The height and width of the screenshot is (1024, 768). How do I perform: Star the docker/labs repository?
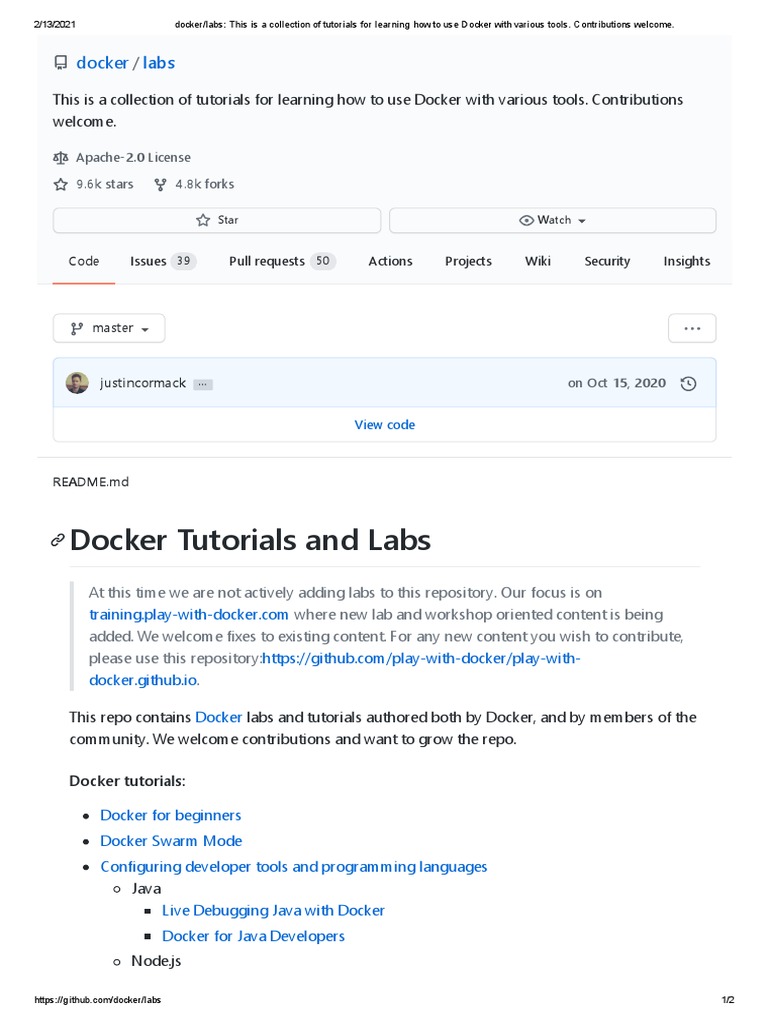(x=217, y=220)
